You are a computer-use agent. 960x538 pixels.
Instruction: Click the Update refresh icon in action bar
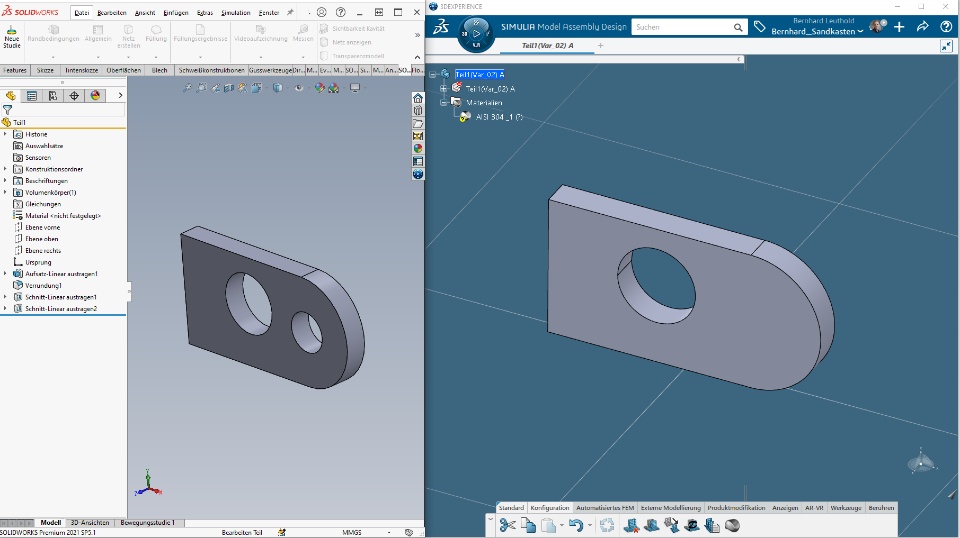click(x=607, y=525)
